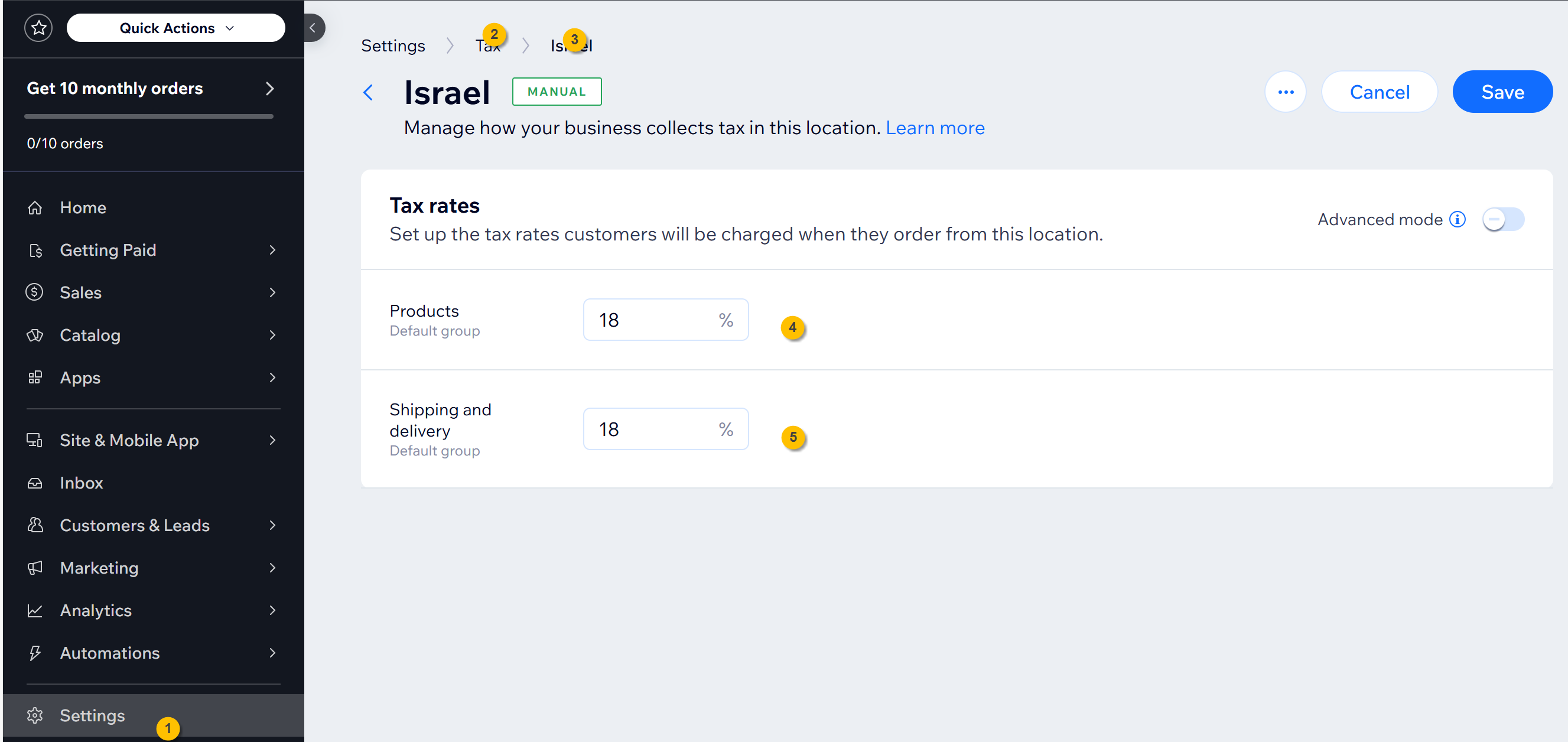Click the Advanced mode info icon
The image size is (1568, 742).
pyautogui.click(x=1456, y=219)
